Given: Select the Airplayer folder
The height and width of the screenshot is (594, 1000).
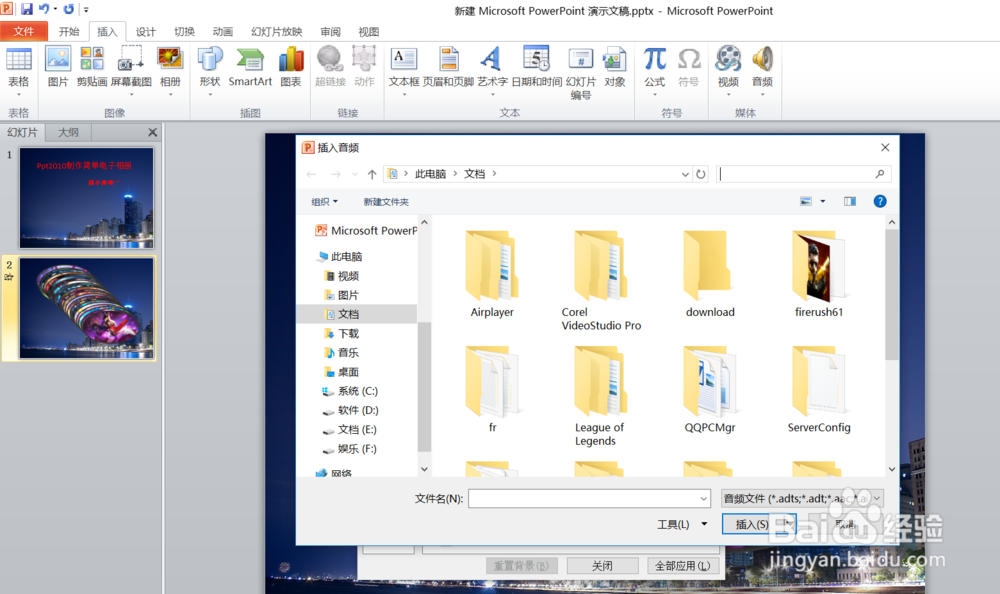Looking at the screenshot, I should click(x=492, y=274).
